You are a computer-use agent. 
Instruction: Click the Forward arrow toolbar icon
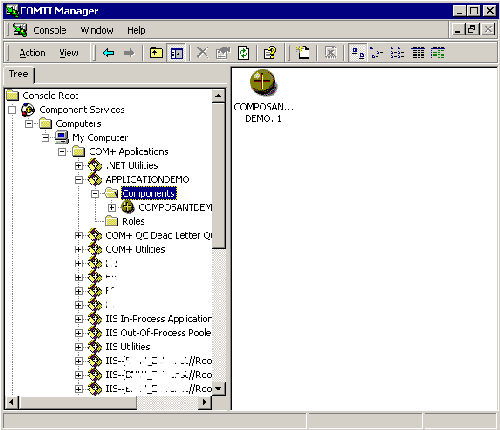click(129, 53)
